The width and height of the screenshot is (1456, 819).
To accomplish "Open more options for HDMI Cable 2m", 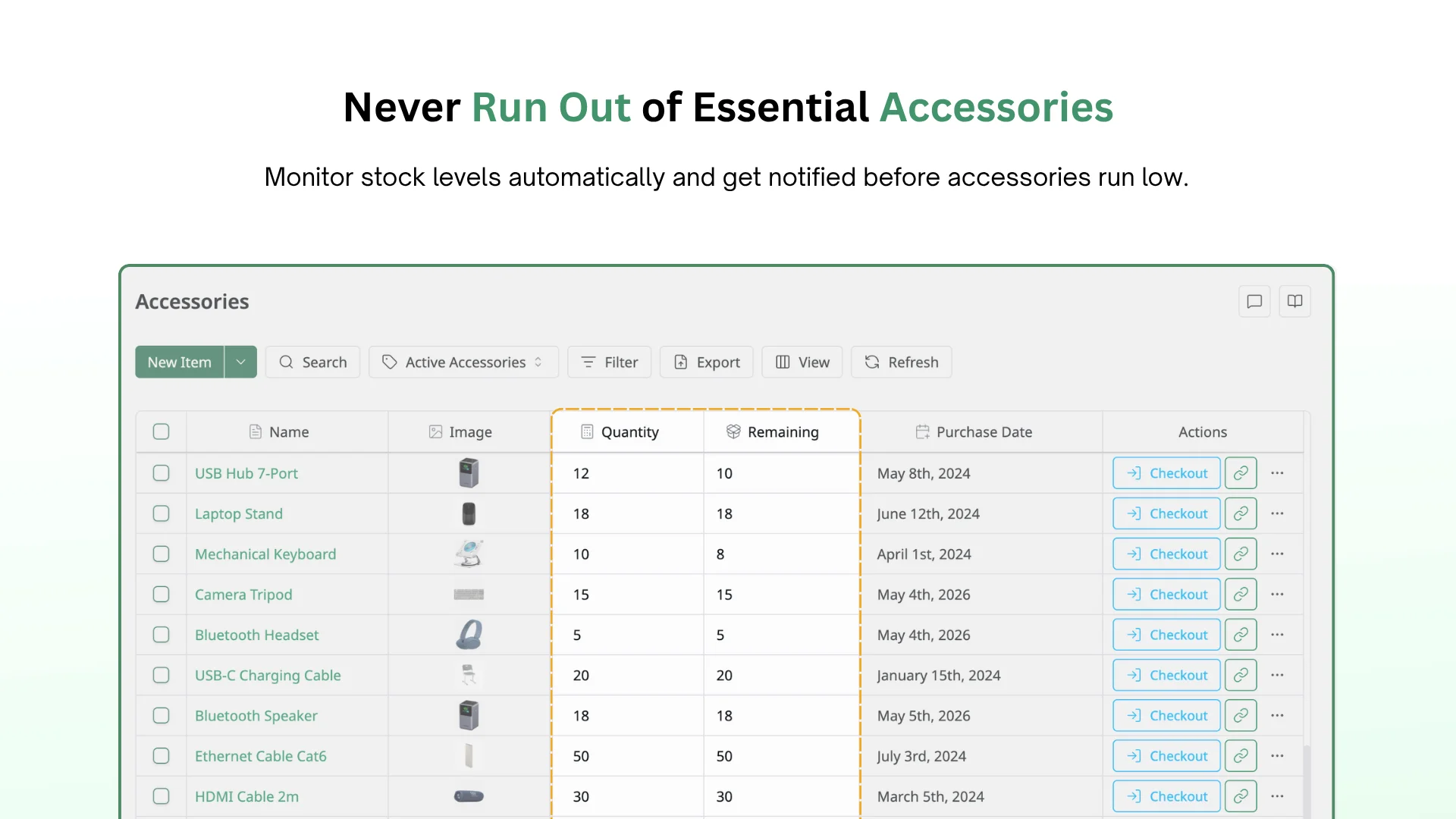I will pos(1277,796).
